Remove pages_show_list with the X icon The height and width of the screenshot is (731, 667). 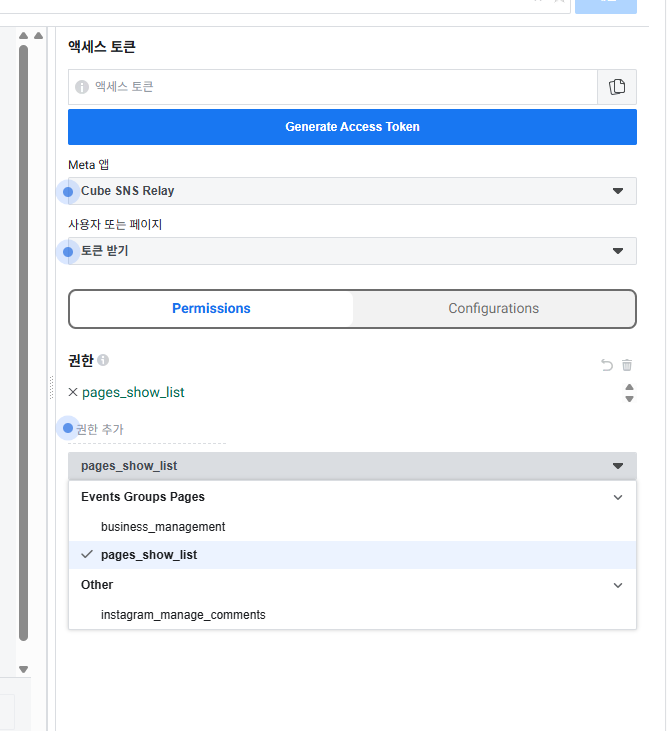73,392
